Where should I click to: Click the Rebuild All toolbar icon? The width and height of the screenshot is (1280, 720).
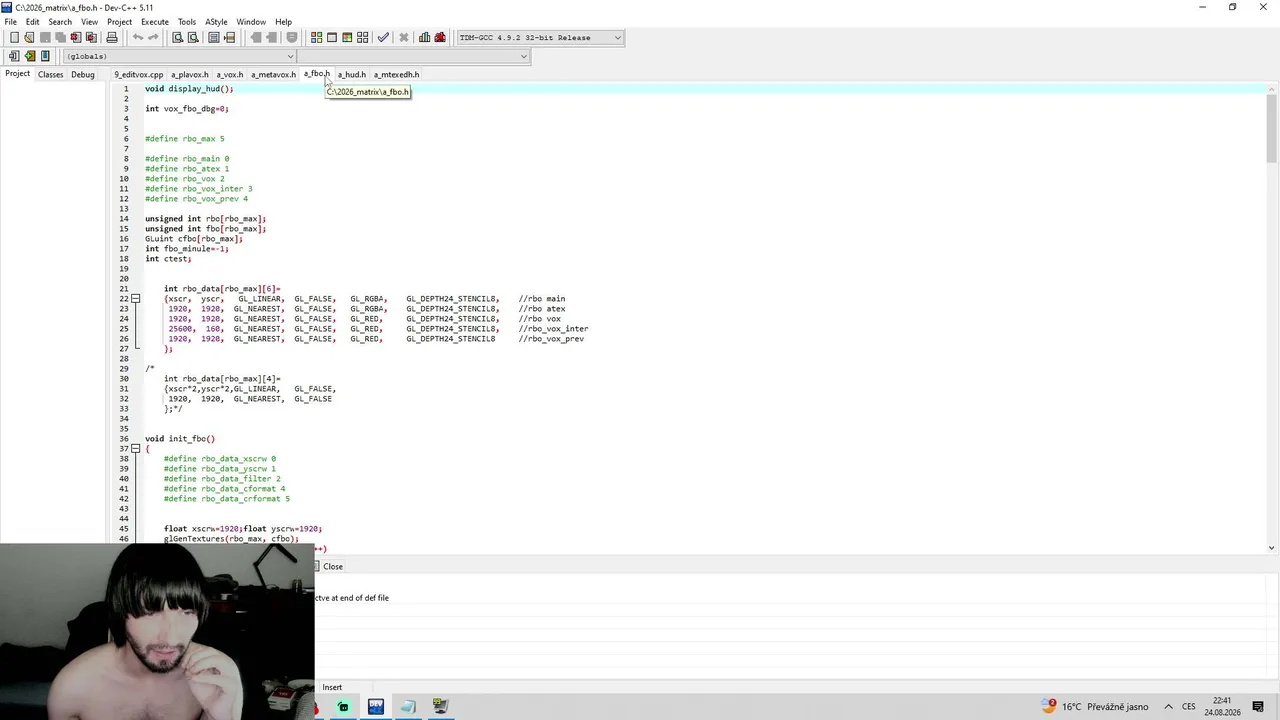click(362, 37)
